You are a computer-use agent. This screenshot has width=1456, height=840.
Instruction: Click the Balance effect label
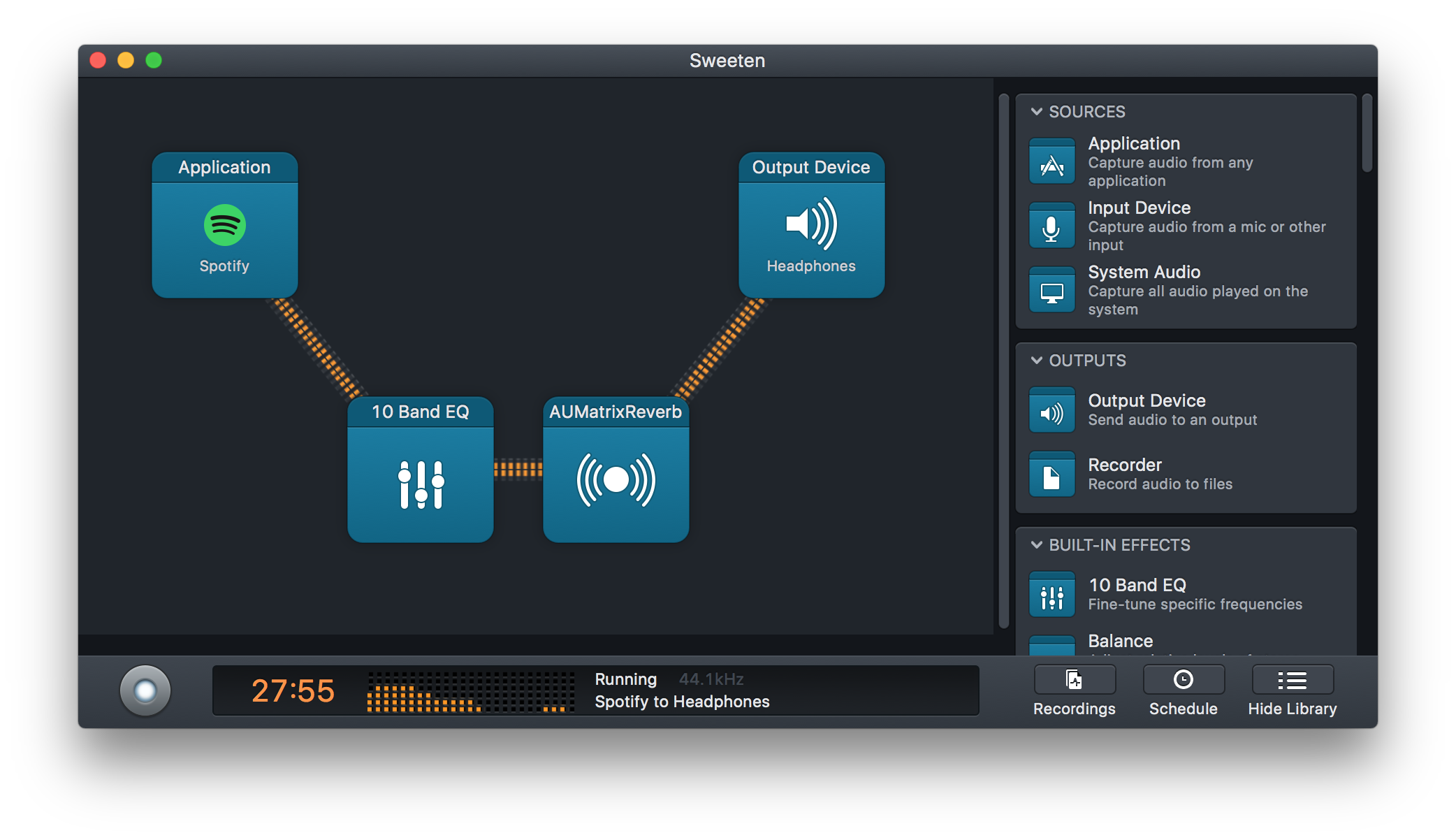[1121, 641]
